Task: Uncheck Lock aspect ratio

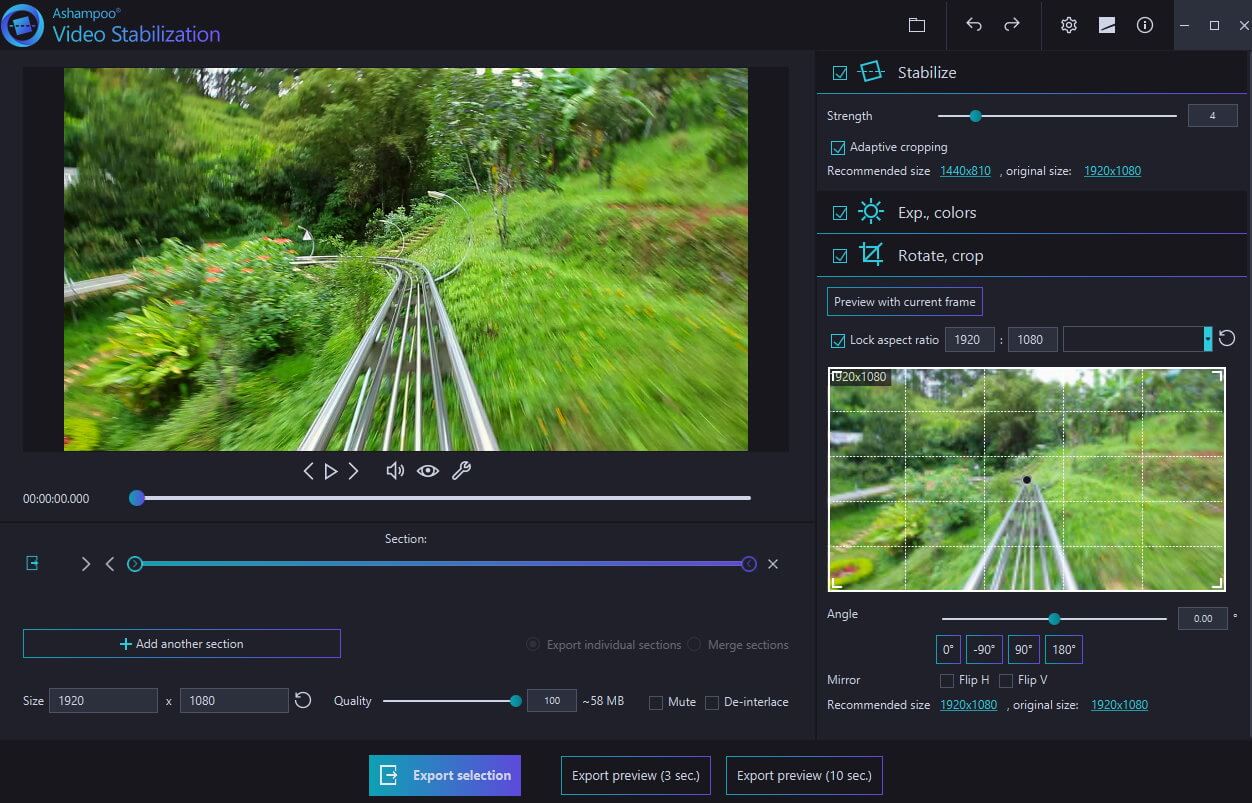Action: [x=838, y=340]
